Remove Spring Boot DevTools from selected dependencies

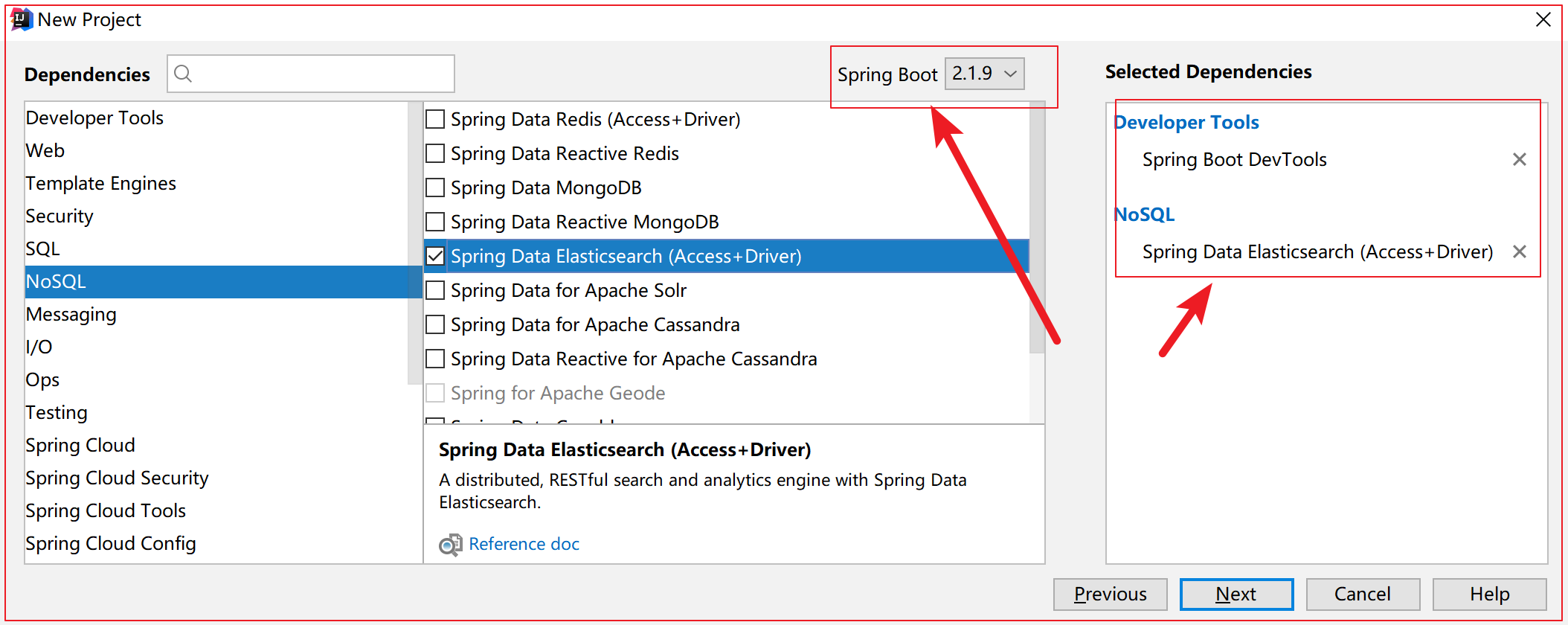pyautogui.click(x=1520, y=159)
